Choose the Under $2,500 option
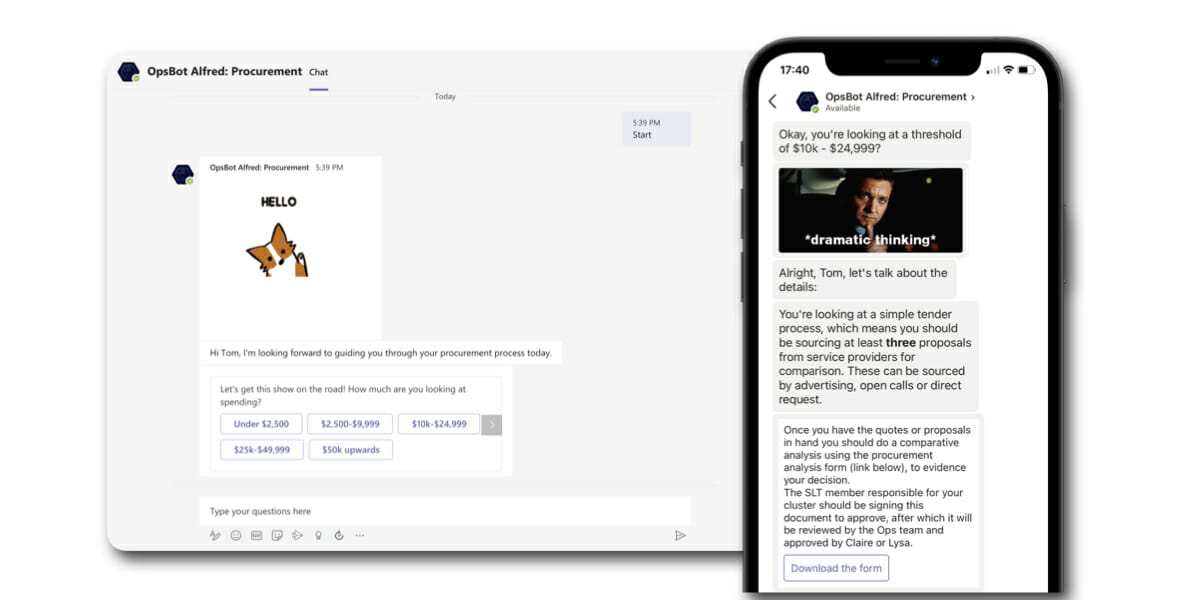Screen dimensions: 1200x600 (x=261, y=424)
